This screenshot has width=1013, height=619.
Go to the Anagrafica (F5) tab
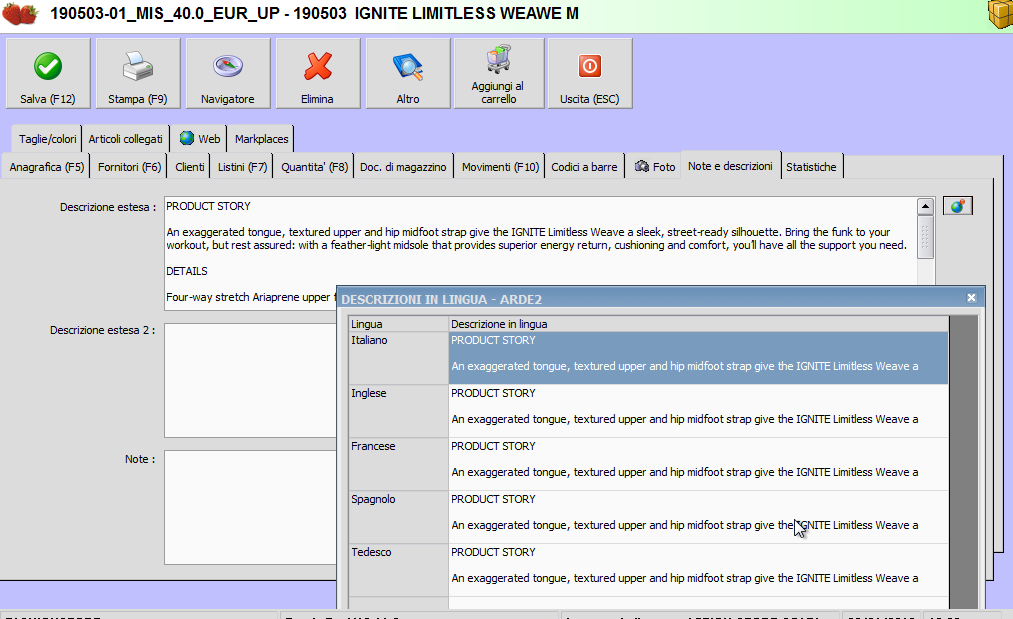pyautogui.click(x=47, y=167)
